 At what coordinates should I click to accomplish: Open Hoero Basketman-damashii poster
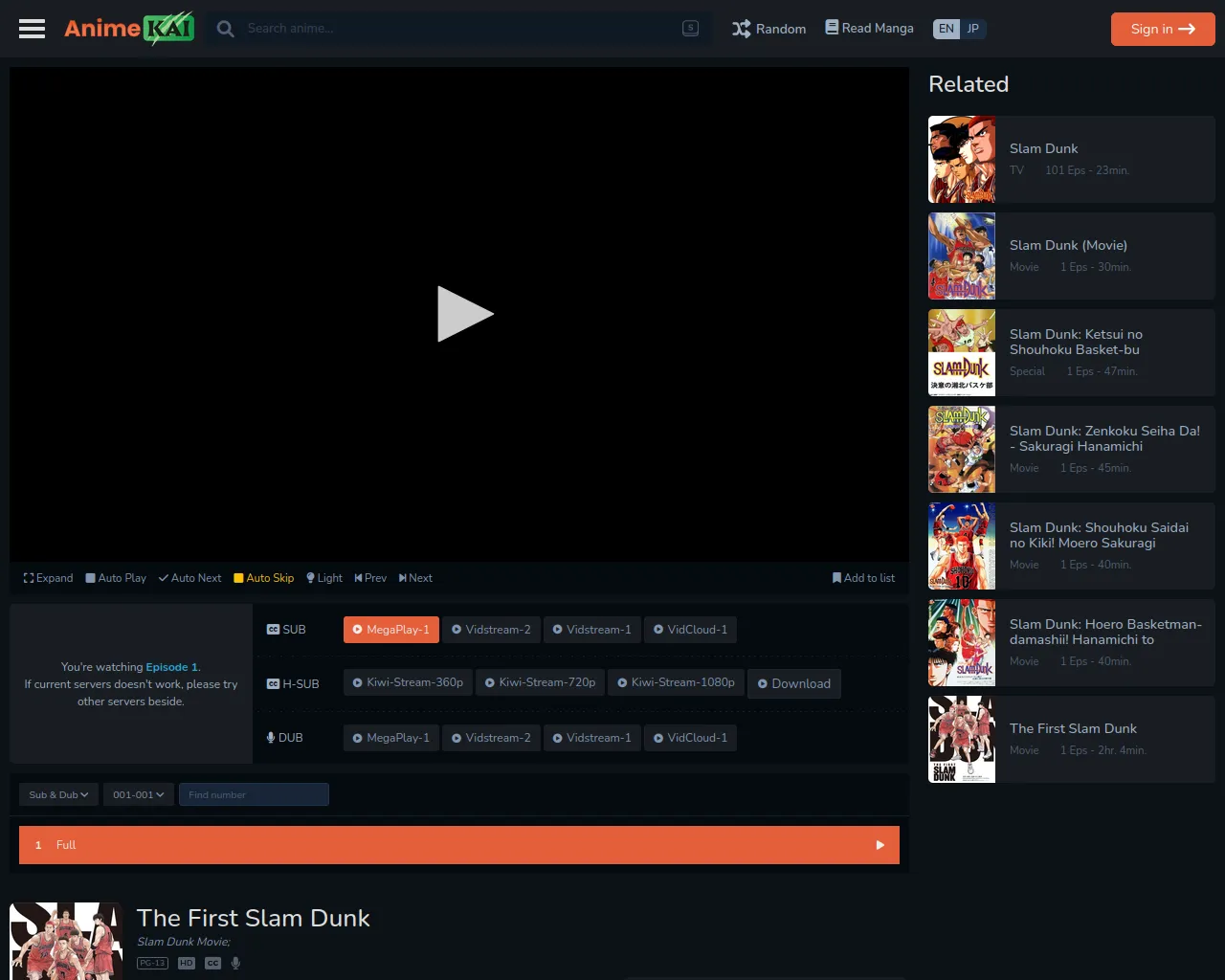tap(962, 643)
